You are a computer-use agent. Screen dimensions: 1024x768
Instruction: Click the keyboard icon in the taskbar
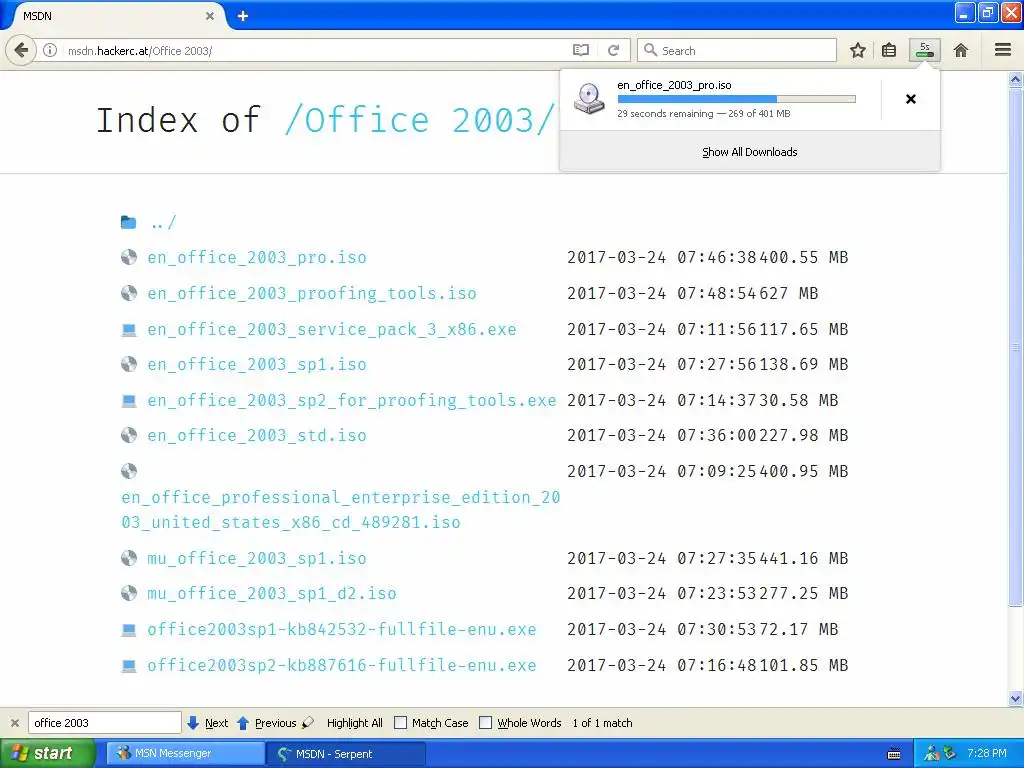[894, 754]
